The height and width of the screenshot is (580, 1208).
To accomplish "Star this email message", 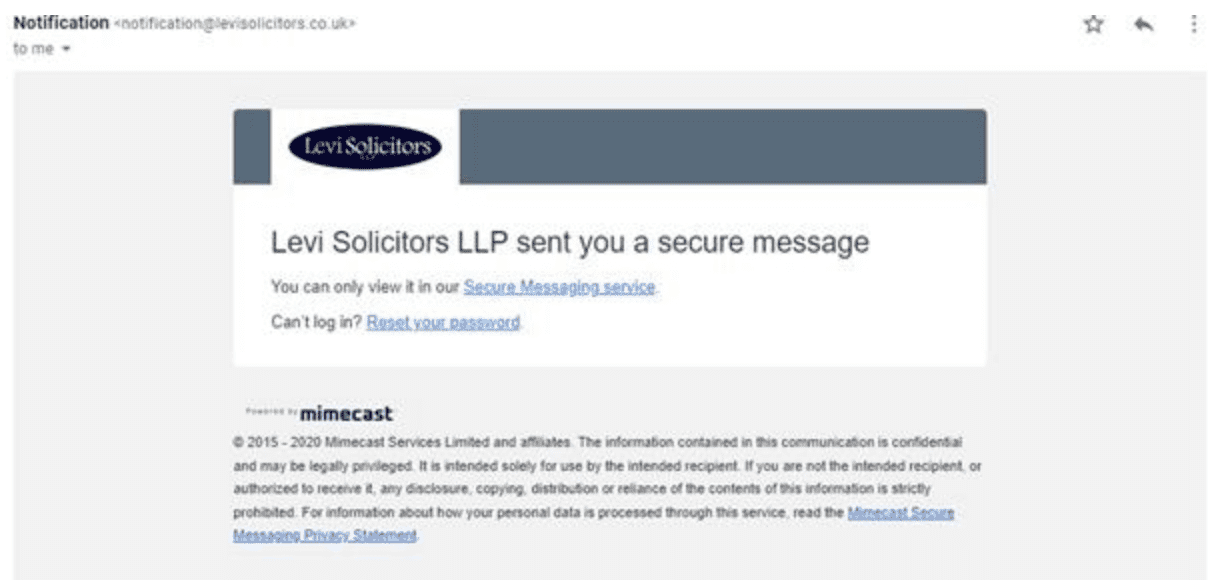I will (1093, 26).
